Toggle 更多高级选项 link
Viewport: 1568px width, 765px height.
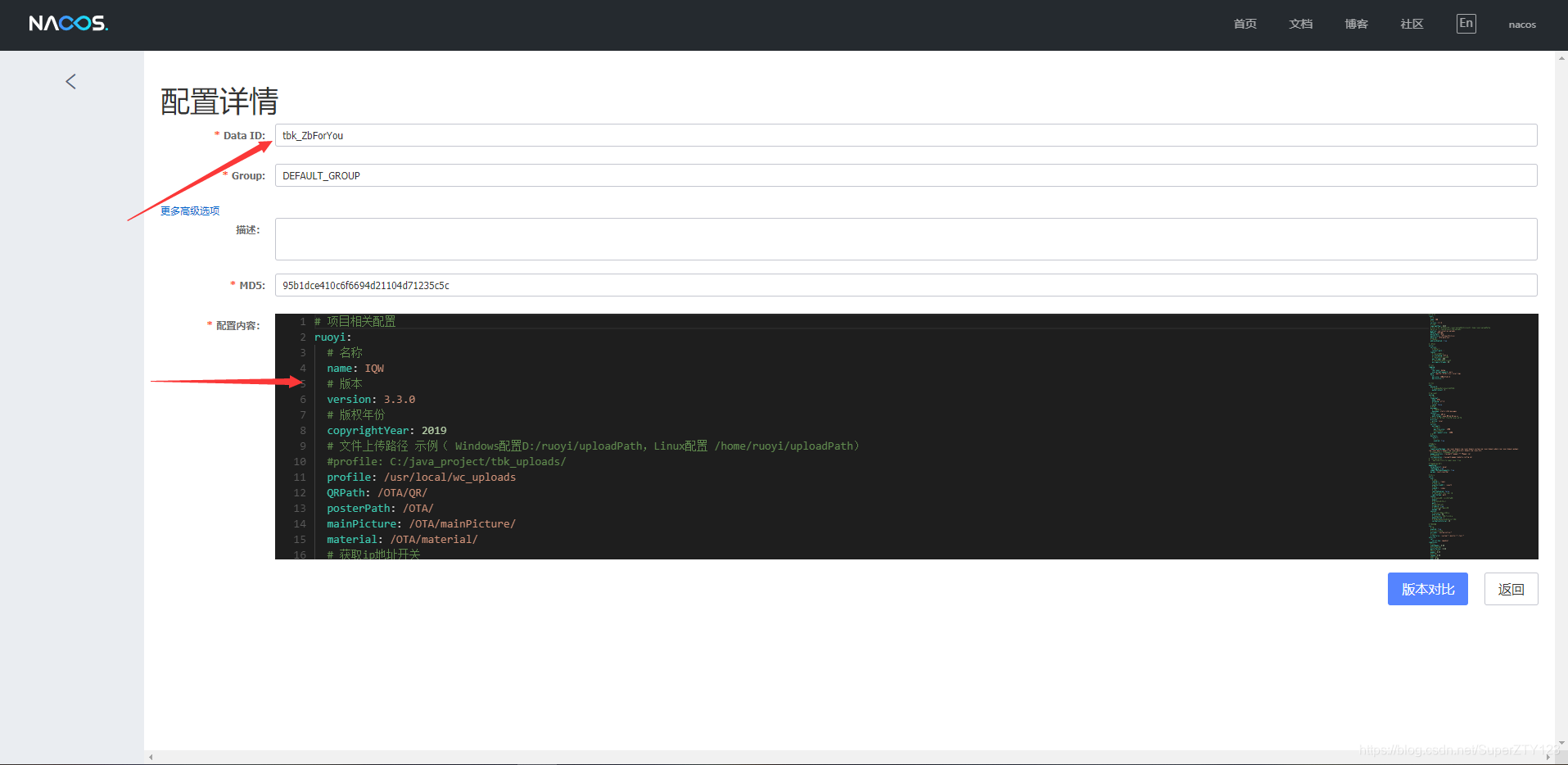click(x=190, y=211)
